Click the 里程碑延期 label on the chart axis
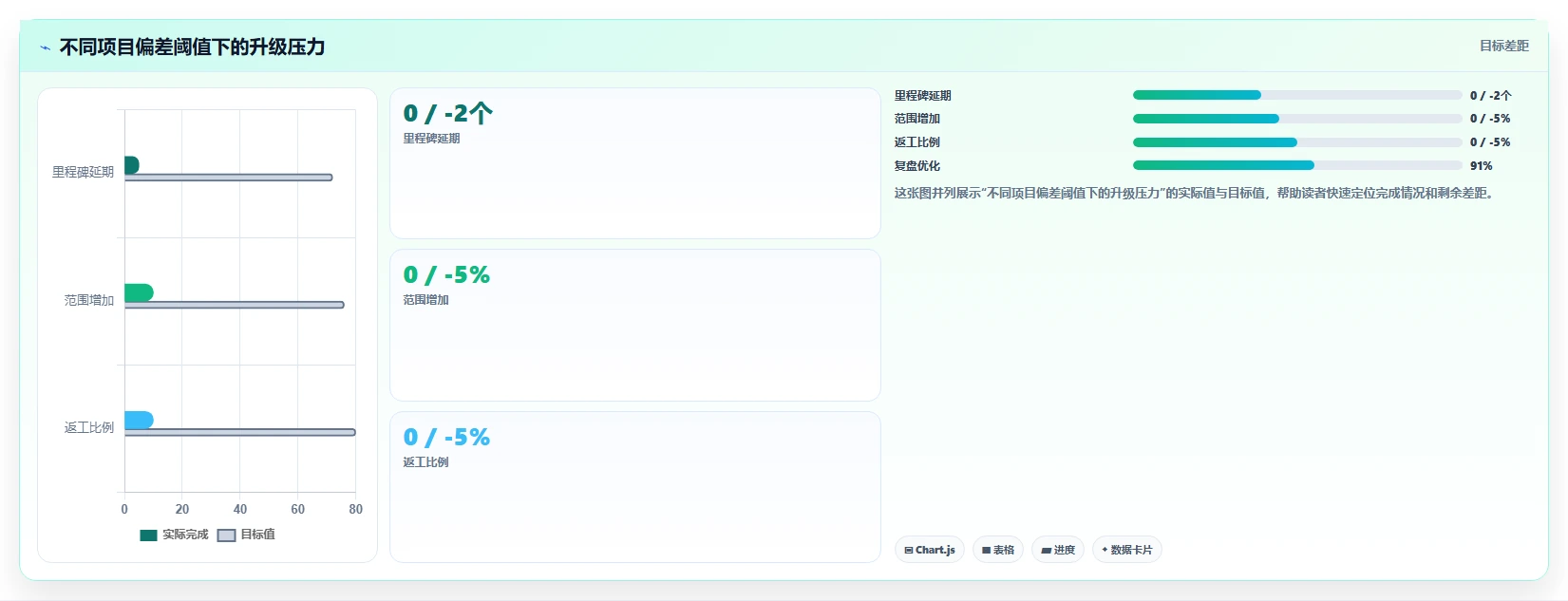 83,172
